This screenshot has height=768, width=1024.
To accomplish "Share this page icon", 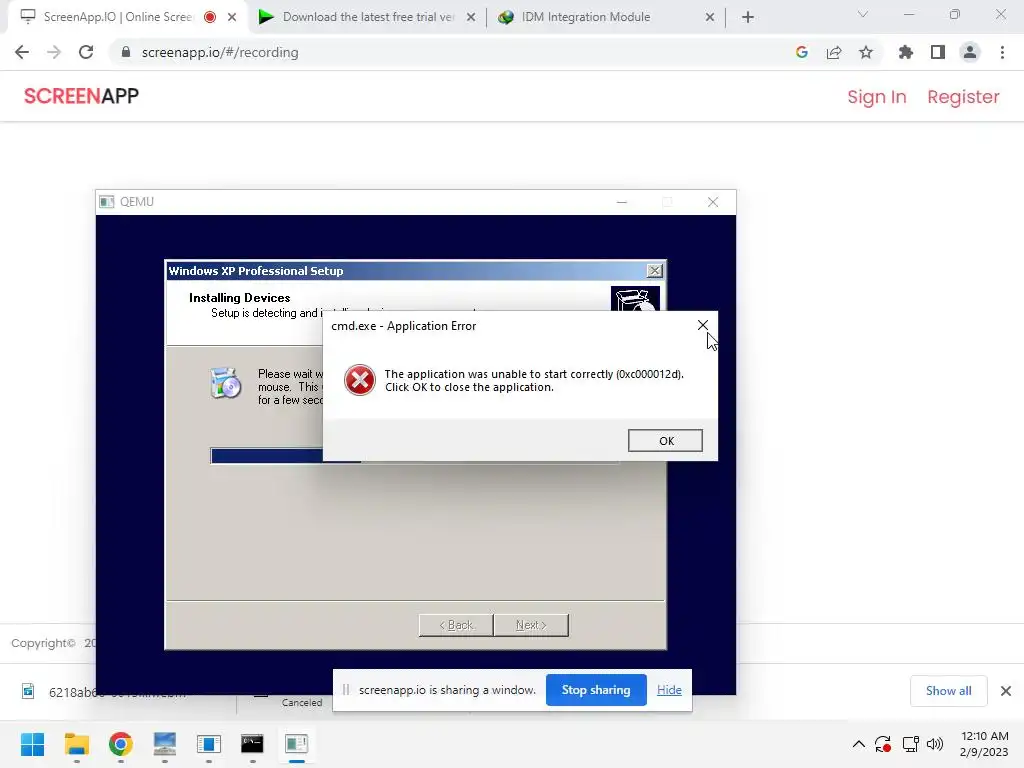I will [x=834, y=52].
